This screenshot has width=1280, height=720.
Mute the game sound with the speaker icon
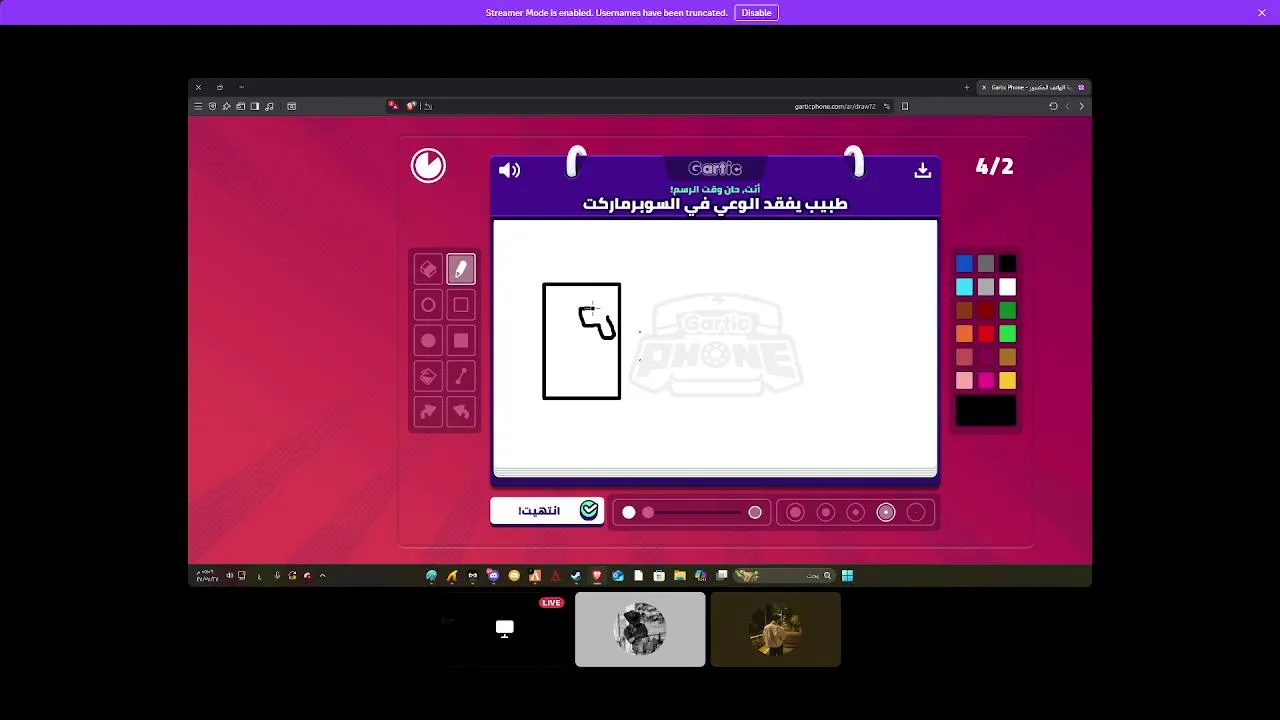[x=510, y=170]
